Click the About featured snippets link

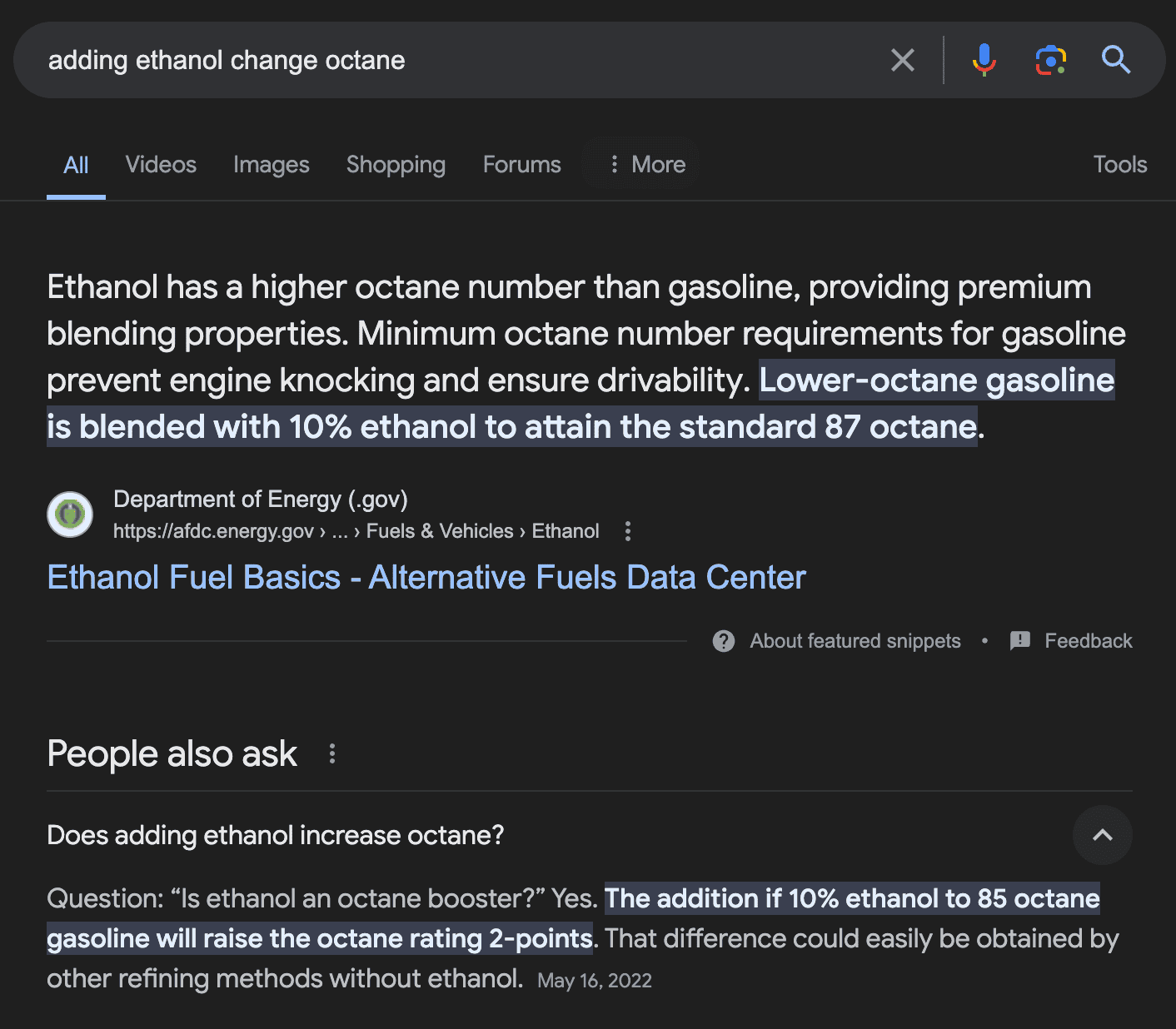[855, 641]
